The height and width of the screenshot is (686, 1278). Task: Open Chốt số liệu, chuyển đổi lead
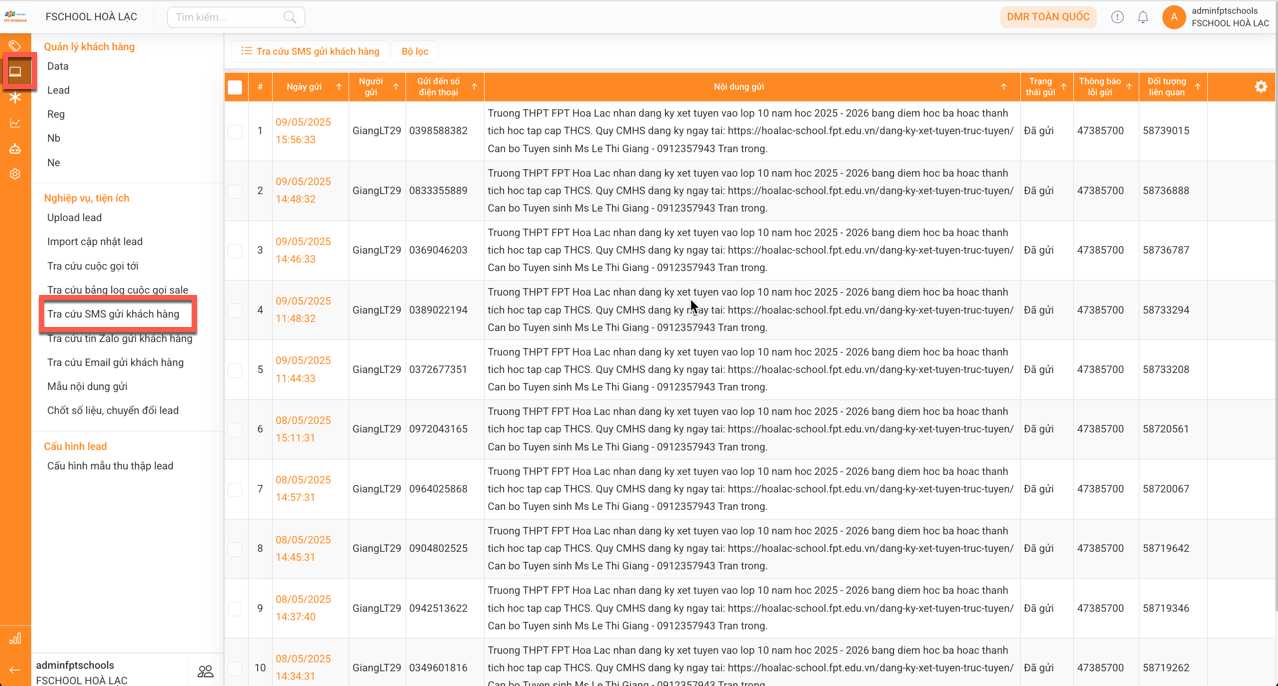tap(113, 410)
